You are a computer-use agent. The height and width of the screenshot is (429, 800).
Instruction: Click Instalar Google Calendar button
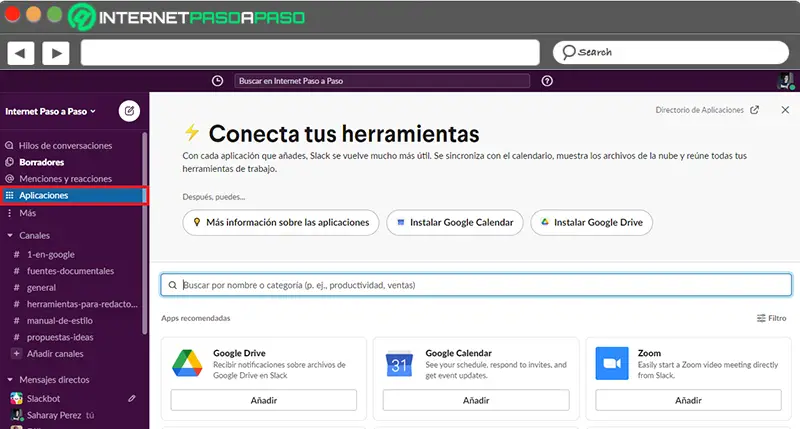click(x=455, y=222)
